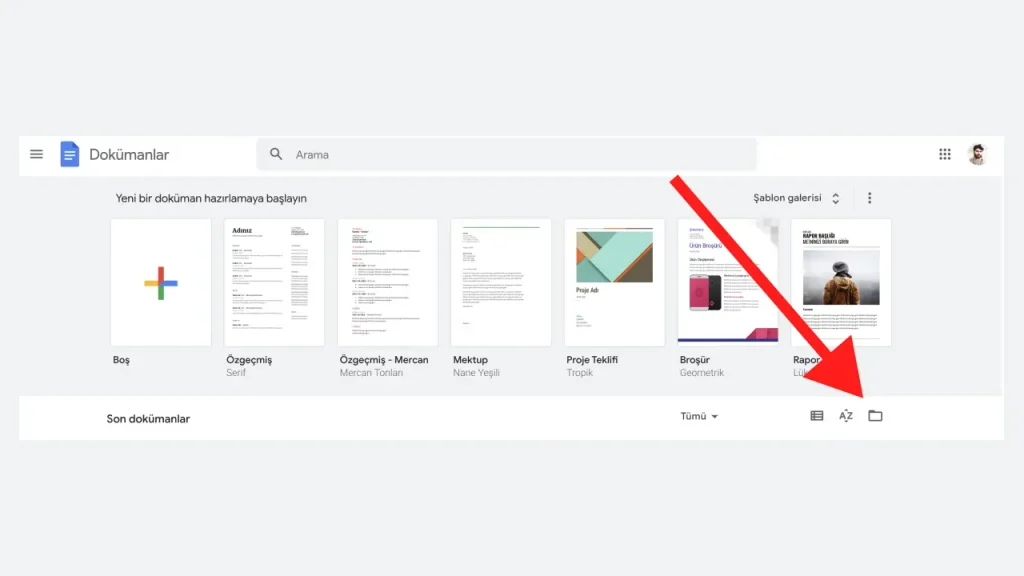Open the hamburger main menu
The width and height of the screenshot is (1024, 576).
37,154
